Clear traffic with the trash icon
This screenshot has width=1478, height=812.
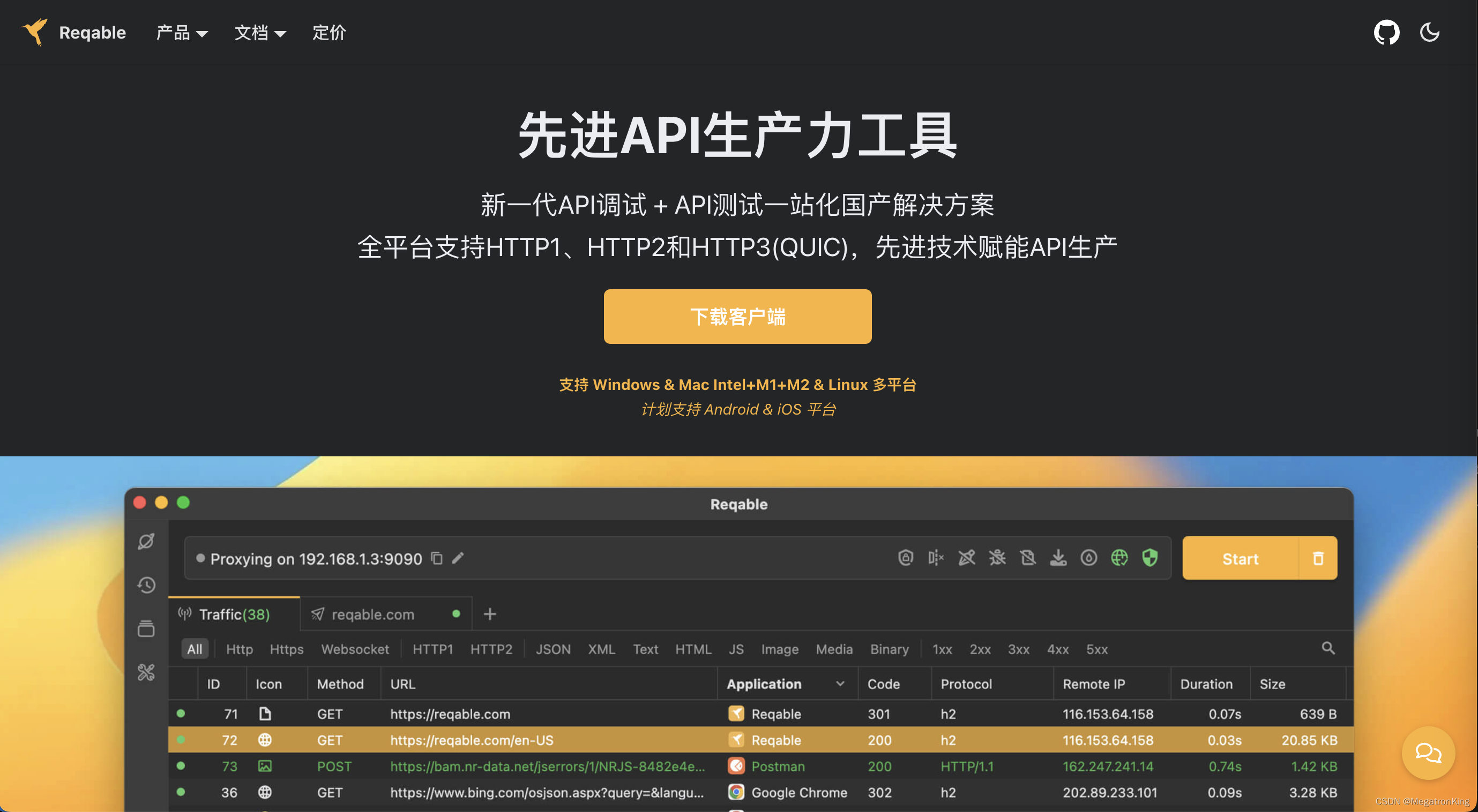(1318, 558)
